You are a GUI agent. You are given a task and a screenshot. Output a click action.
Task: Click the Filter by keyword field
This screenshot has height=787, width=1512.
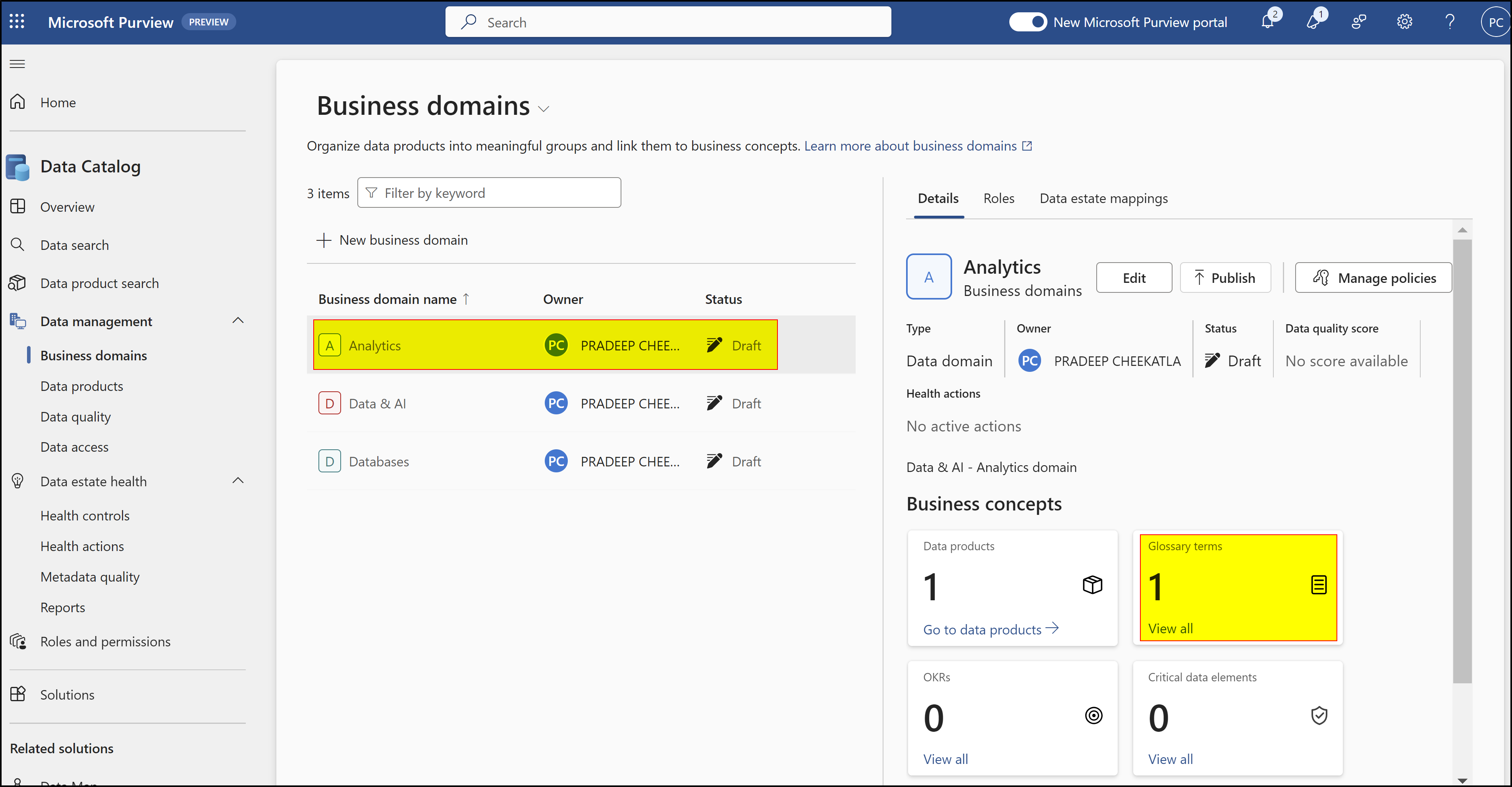[x=489, y=192]
